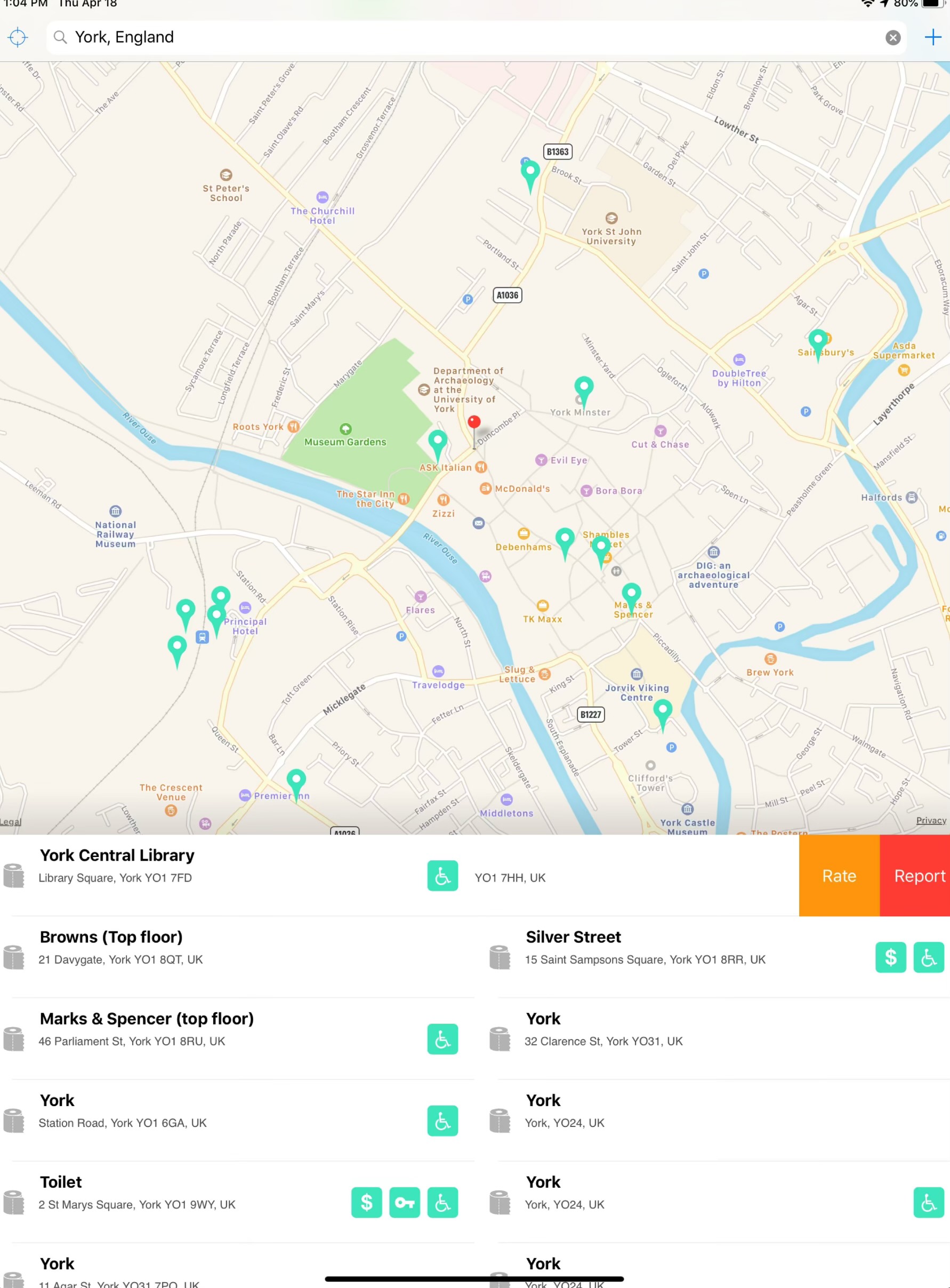Tap the green pin near Premier Inn
Screen dimensions: 950x1288
click(x=296, y=780)
